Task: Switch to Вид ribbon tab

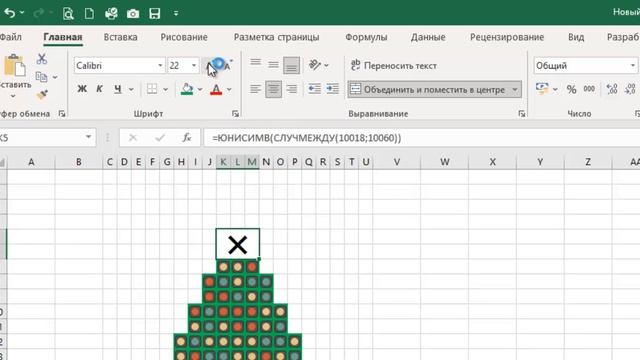Action: click(x=576, y=37)
